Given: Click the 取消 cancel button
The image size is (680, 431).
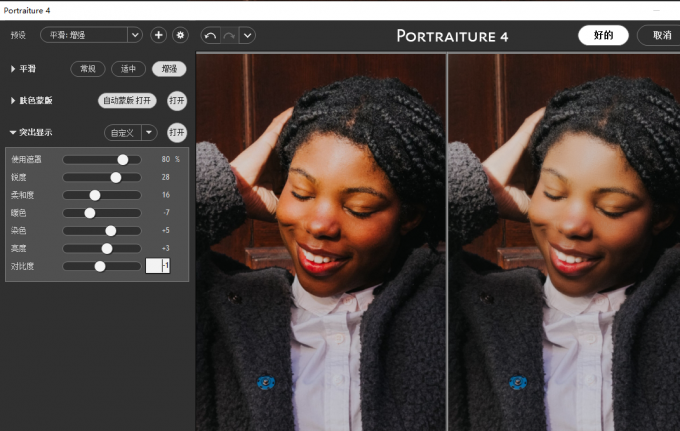Looking at the screenshot, I should point(658,35).
